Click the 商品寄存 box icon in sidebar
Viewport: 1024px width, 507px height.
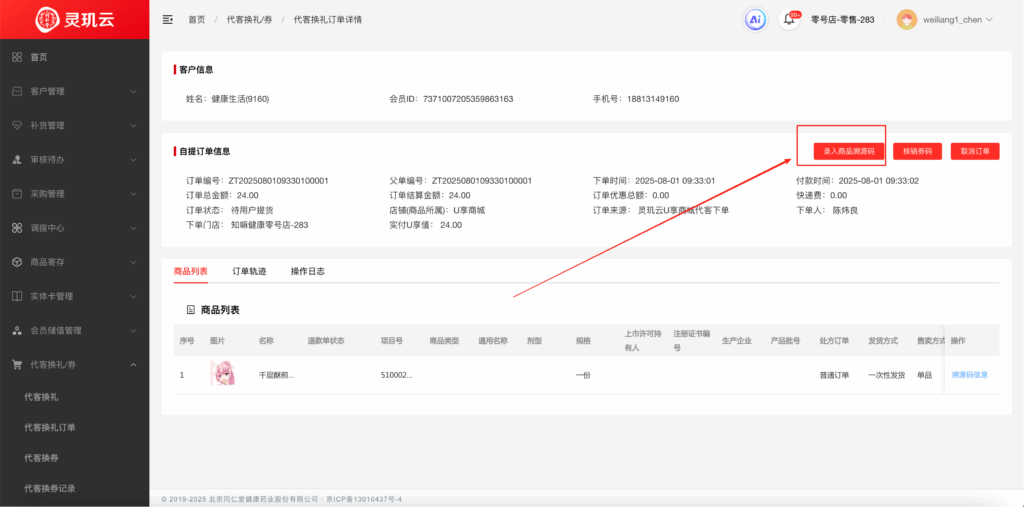(17, 262)
